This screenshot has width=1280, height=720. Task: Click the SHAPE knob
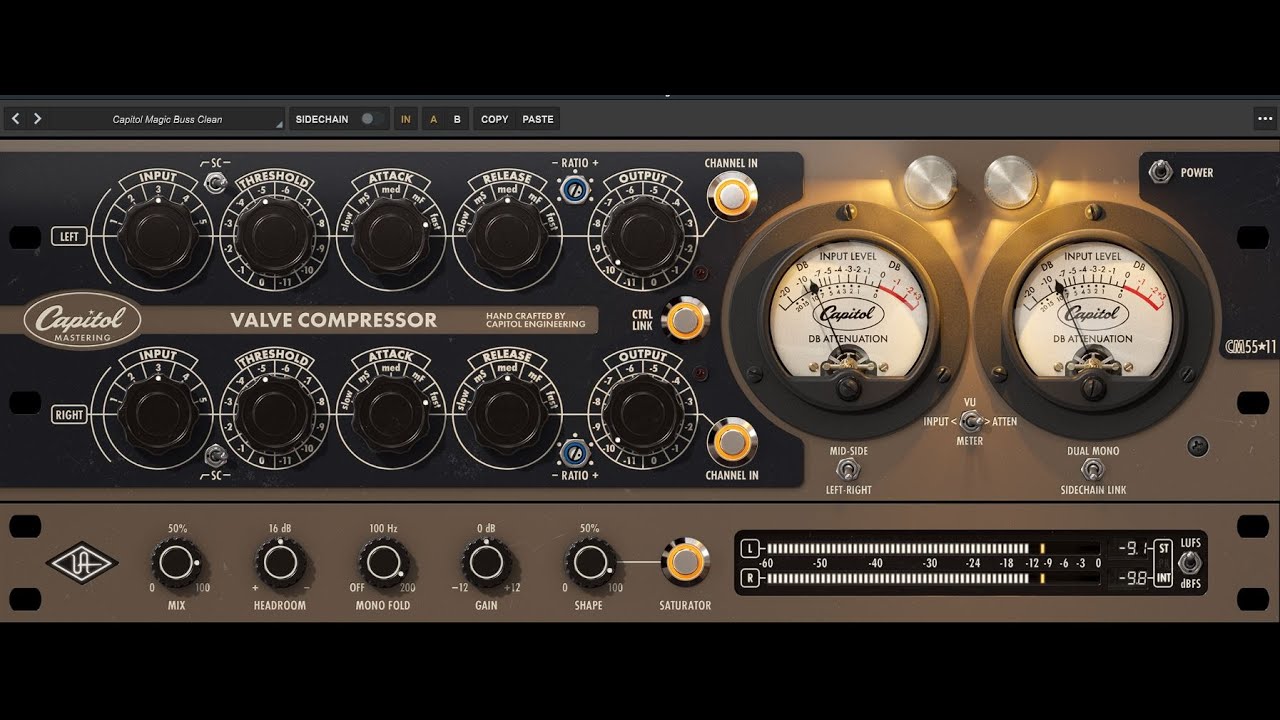[x=589, y=564]
